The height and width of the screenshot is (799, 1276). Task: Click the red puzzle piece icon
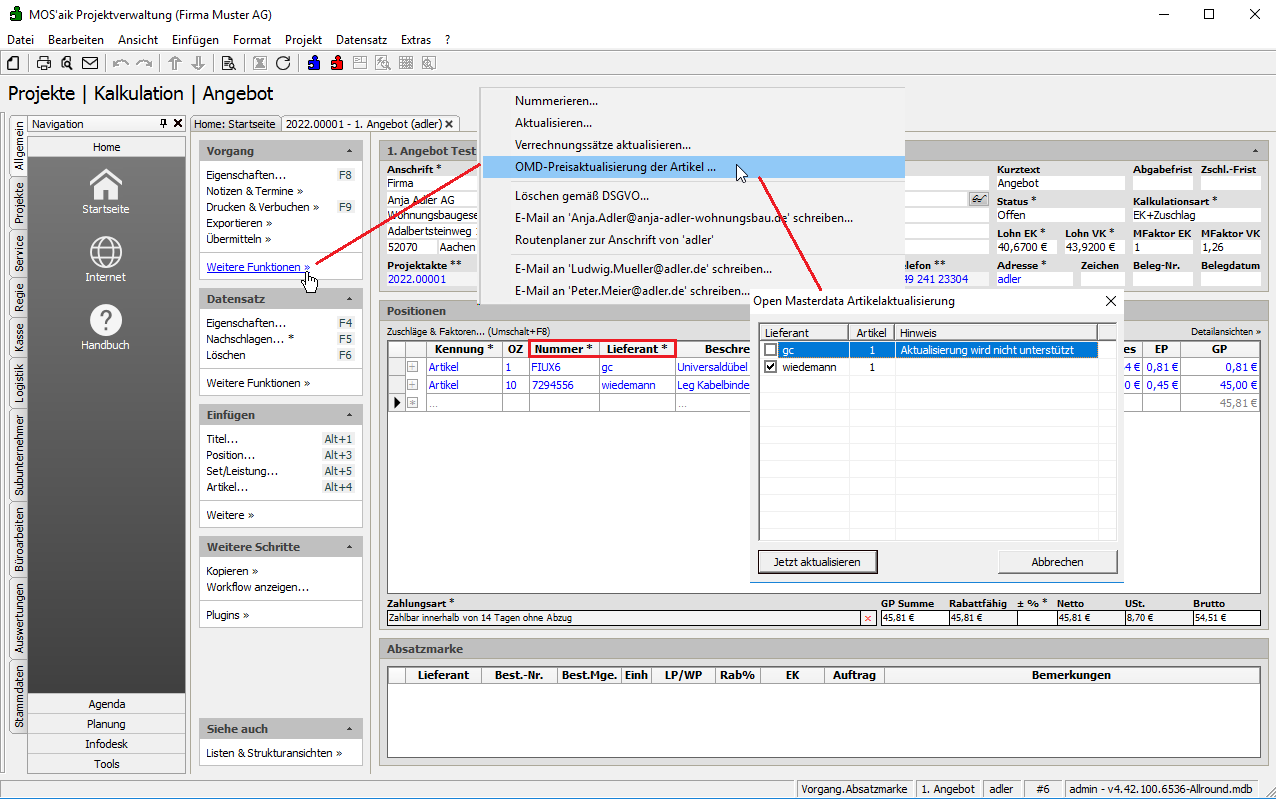[337, 63]
